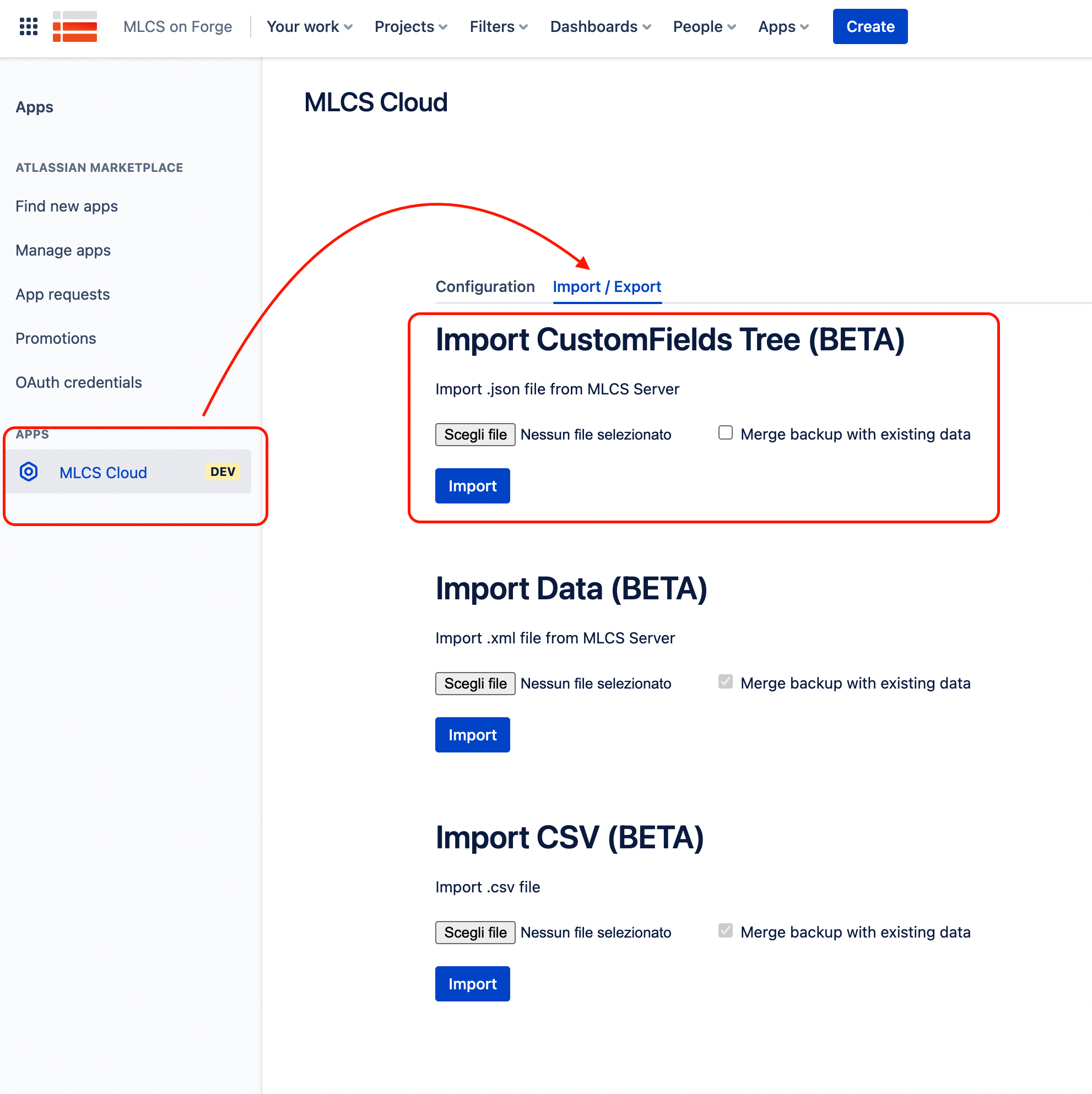
Task: Click the blue Create button
Action: (870, 26)
